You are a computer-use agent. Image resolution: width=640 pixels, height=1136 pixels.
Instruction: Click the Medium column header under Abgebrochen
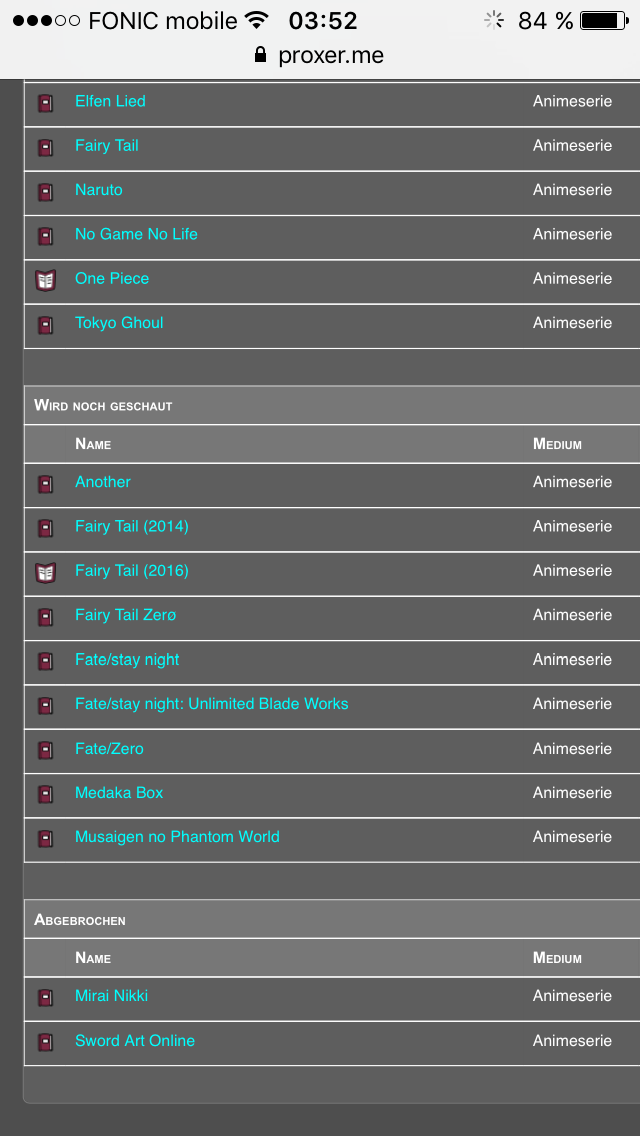(557, 958)
